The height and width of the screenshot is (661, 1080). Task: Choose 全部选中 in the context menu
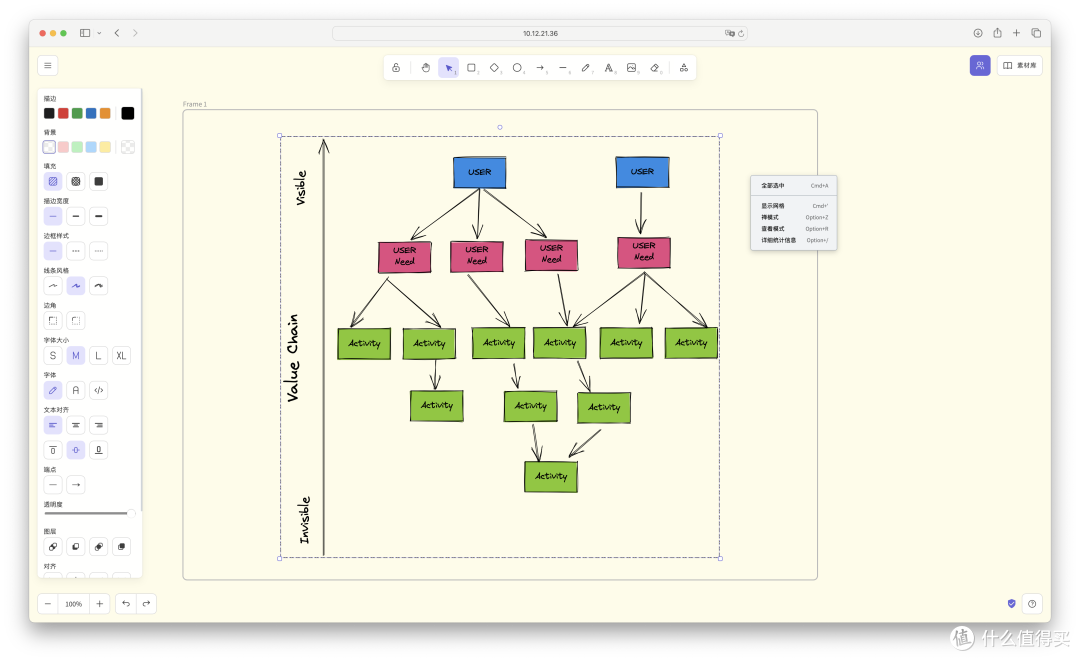[793, 185]
